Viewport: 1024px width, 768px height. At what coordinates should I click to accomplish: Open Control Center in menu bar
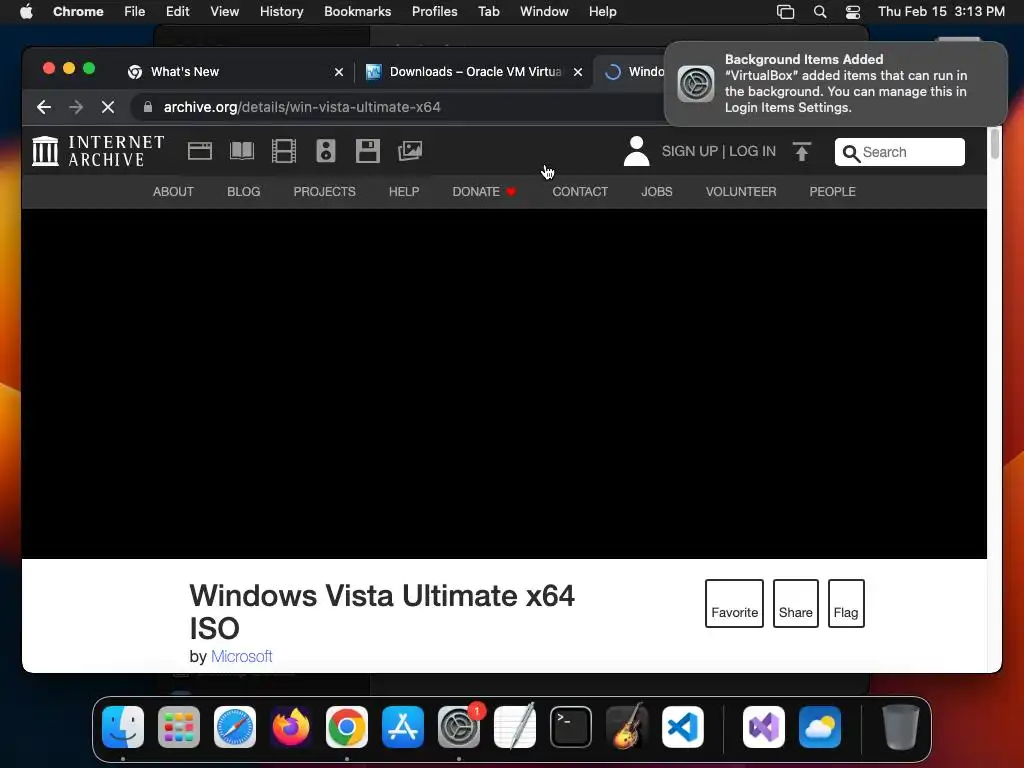853,12
